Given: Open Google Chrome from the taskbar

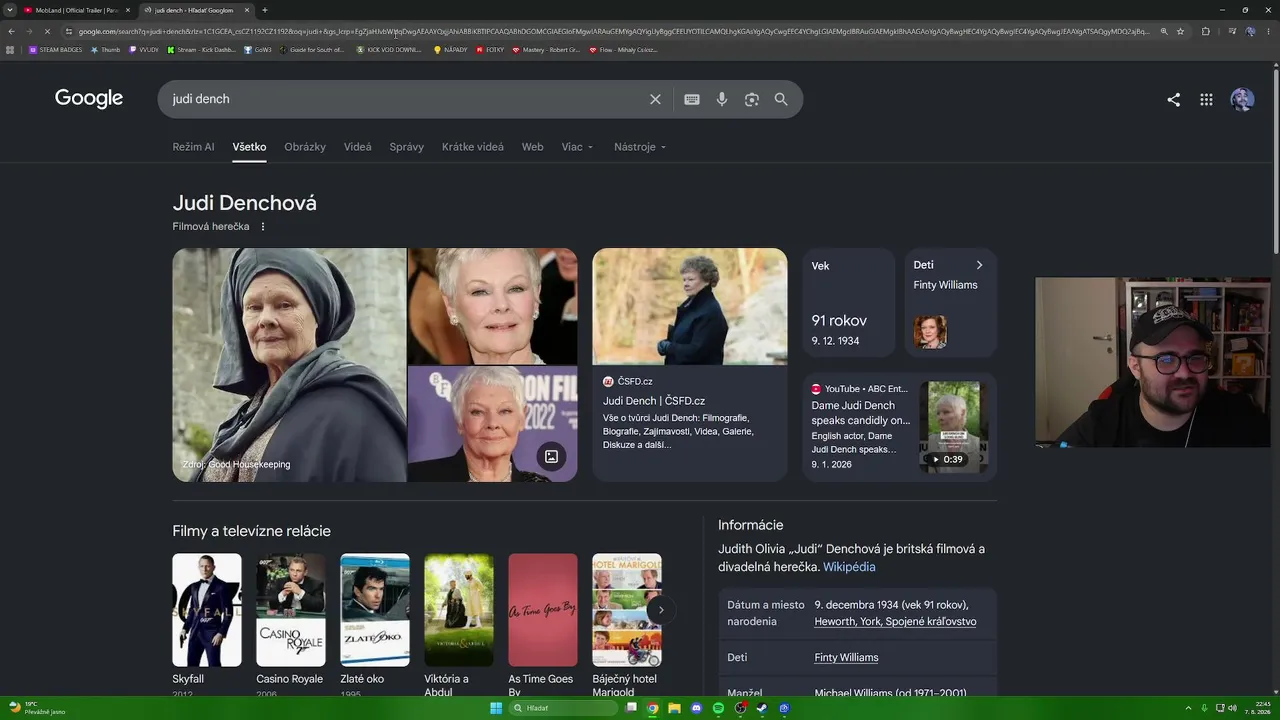Looking at the screenshot, I should pos(653,708).
